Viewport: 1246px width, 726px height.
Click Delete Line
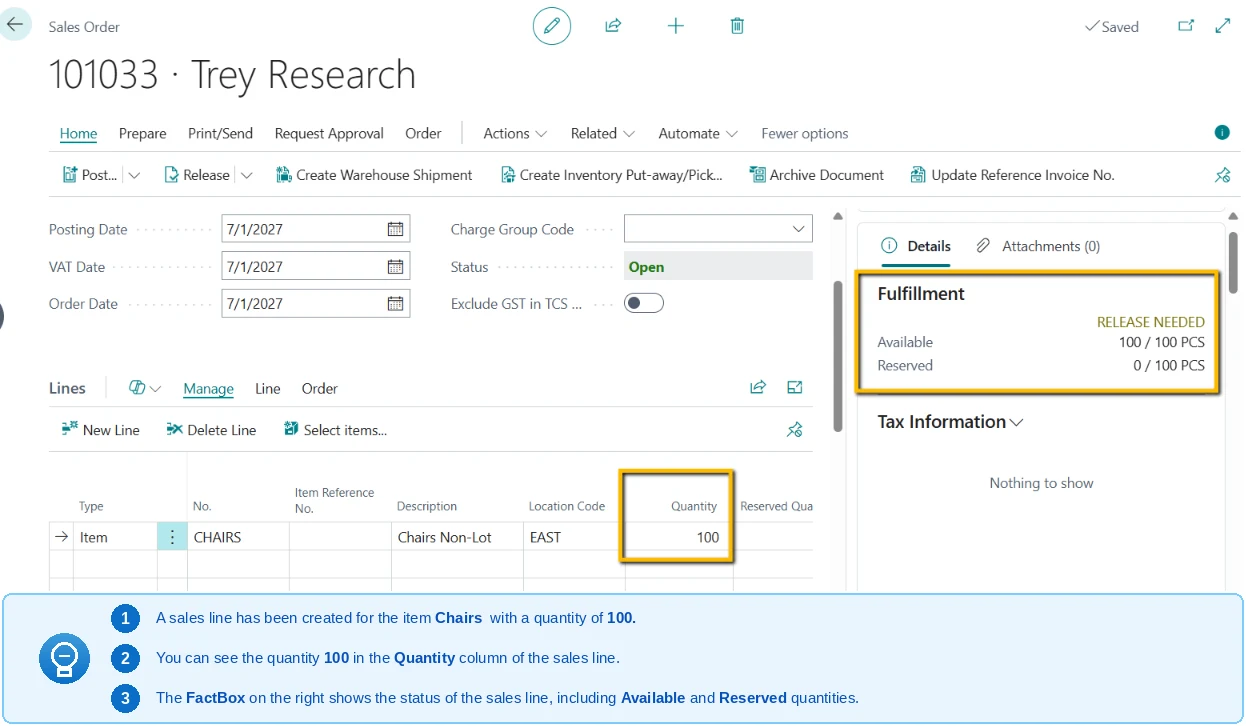click(211, 430)
